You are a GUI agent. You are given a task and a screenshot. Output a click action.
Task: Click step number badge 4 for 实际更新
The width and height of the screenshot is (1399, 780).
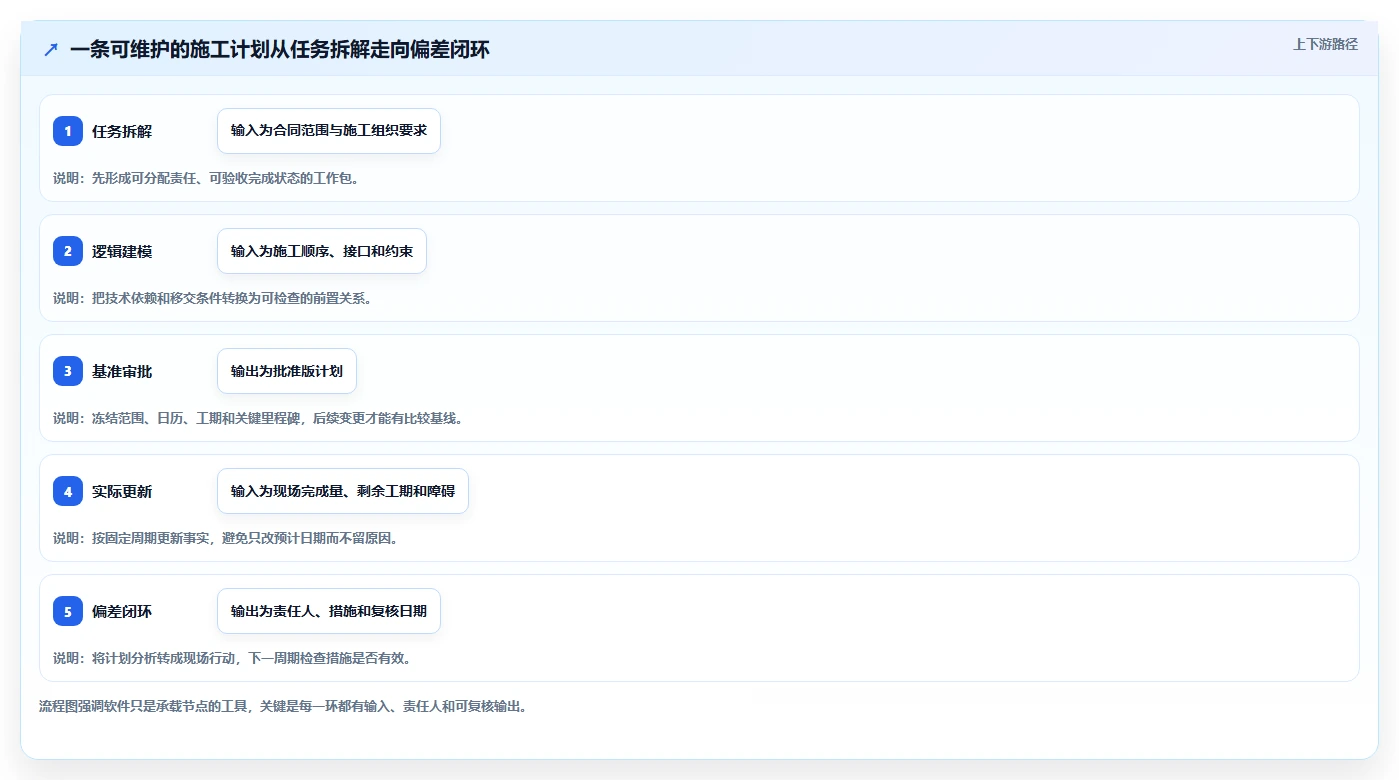coord(68,491)
